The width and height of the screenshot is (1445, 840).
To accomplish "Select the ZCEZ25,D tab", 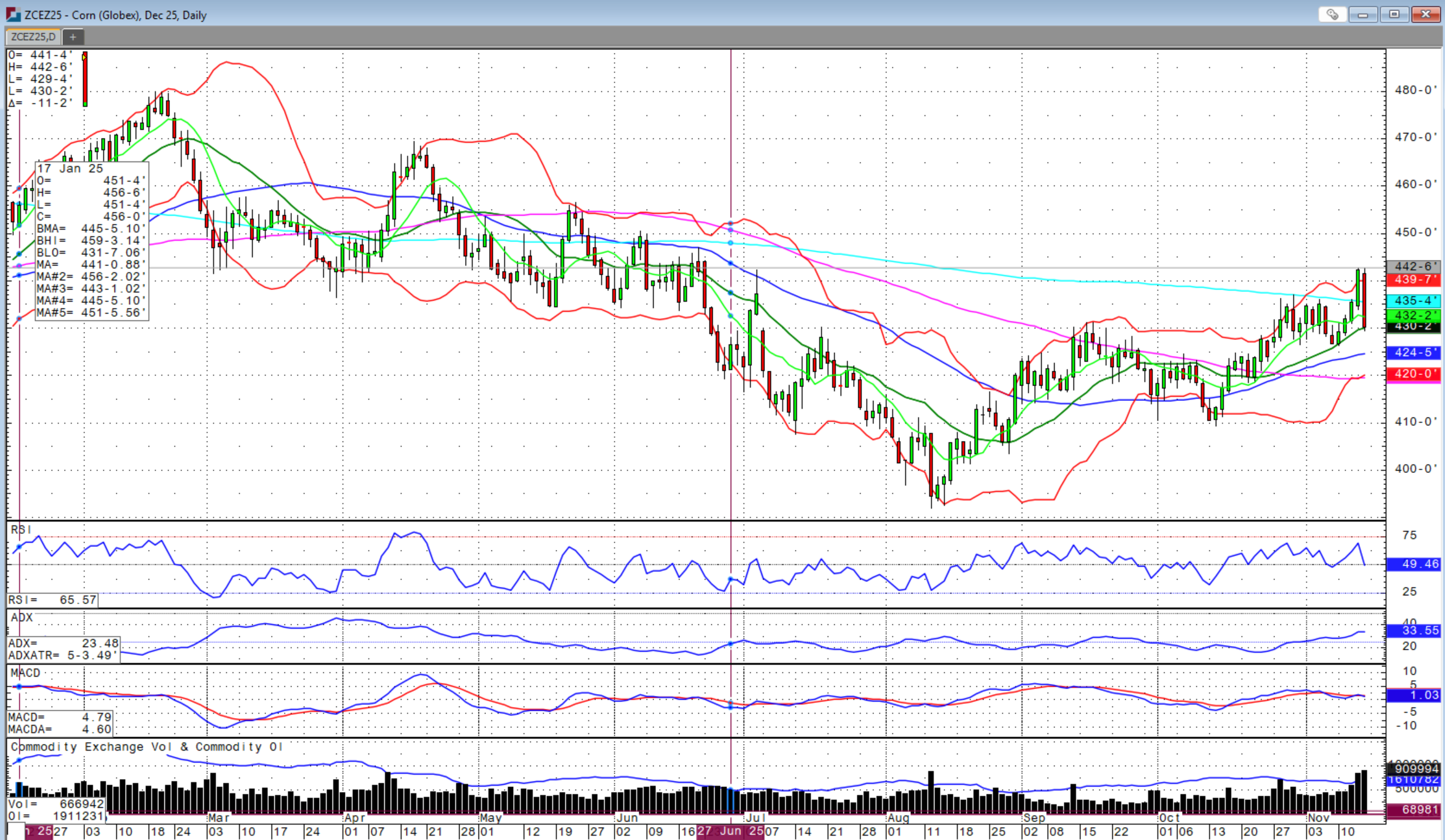I will 33,37.
